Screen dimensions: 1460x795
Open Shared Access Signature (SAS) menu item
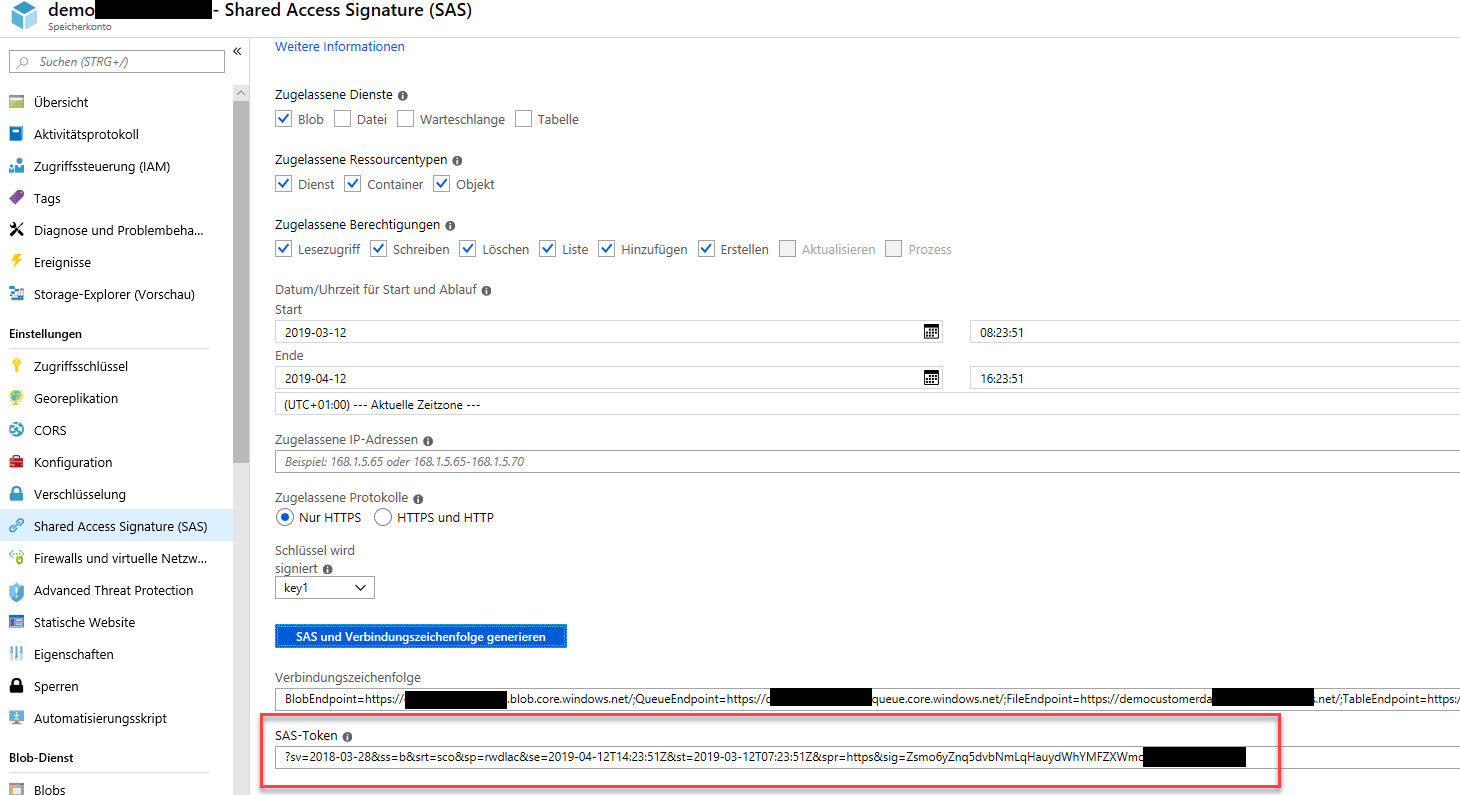[116, 526]
